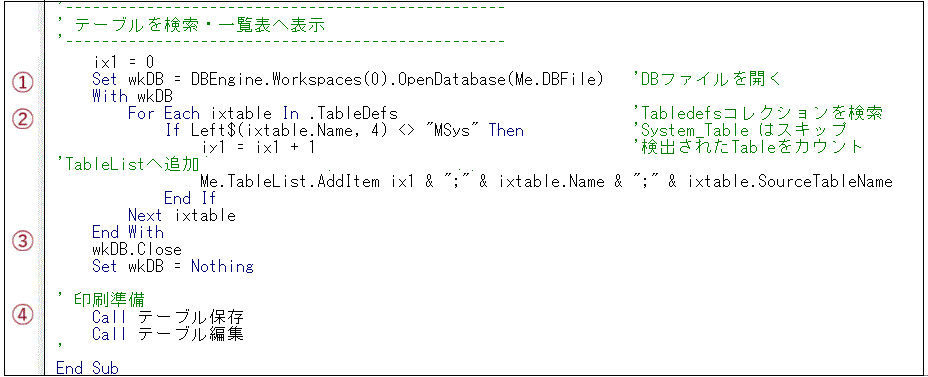Click the circled number 1 marker
Viewport: 928px width, 377px height.
pyautogui.click(x=22, y=84)
